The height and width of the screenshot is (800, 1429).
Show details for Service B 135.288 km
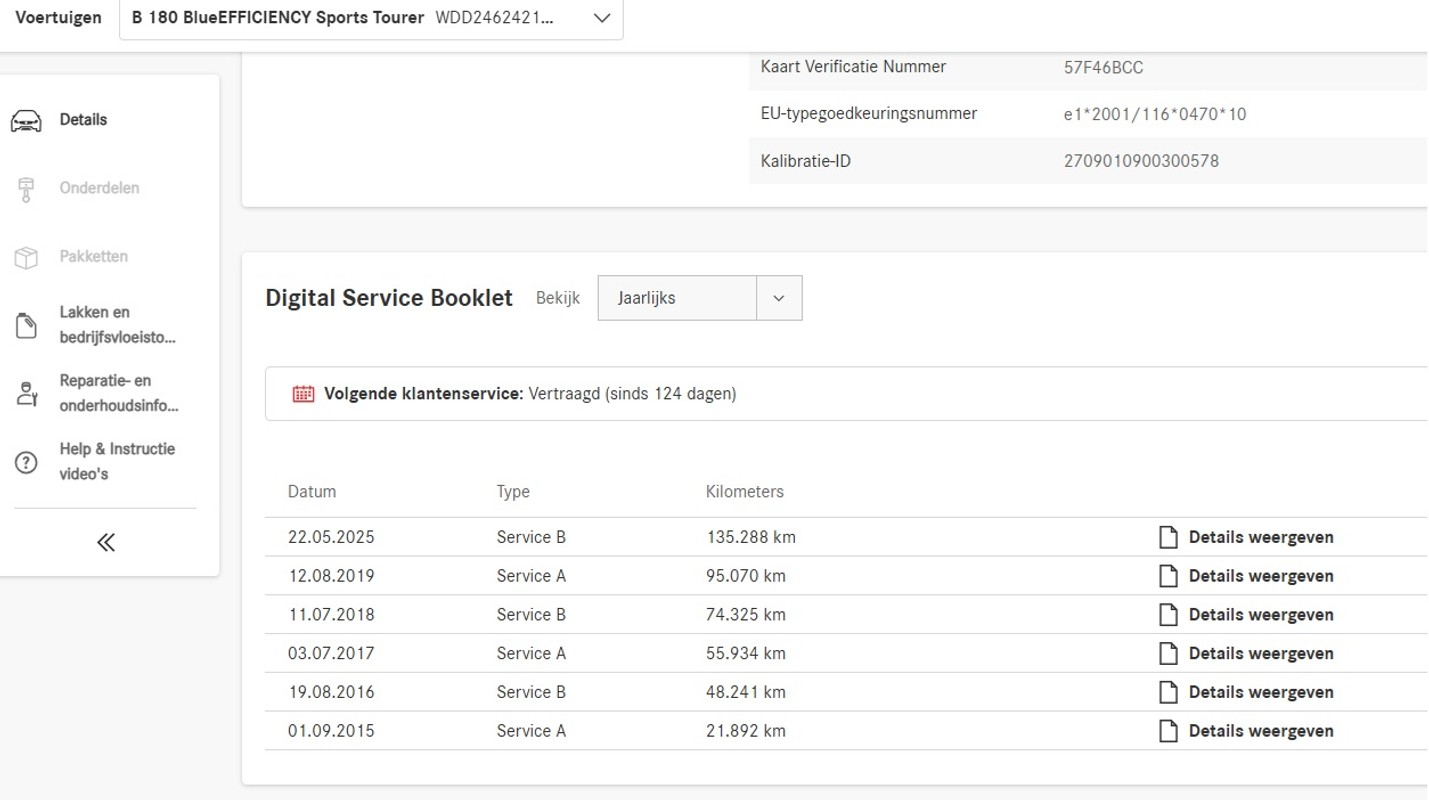(1261, 537)
